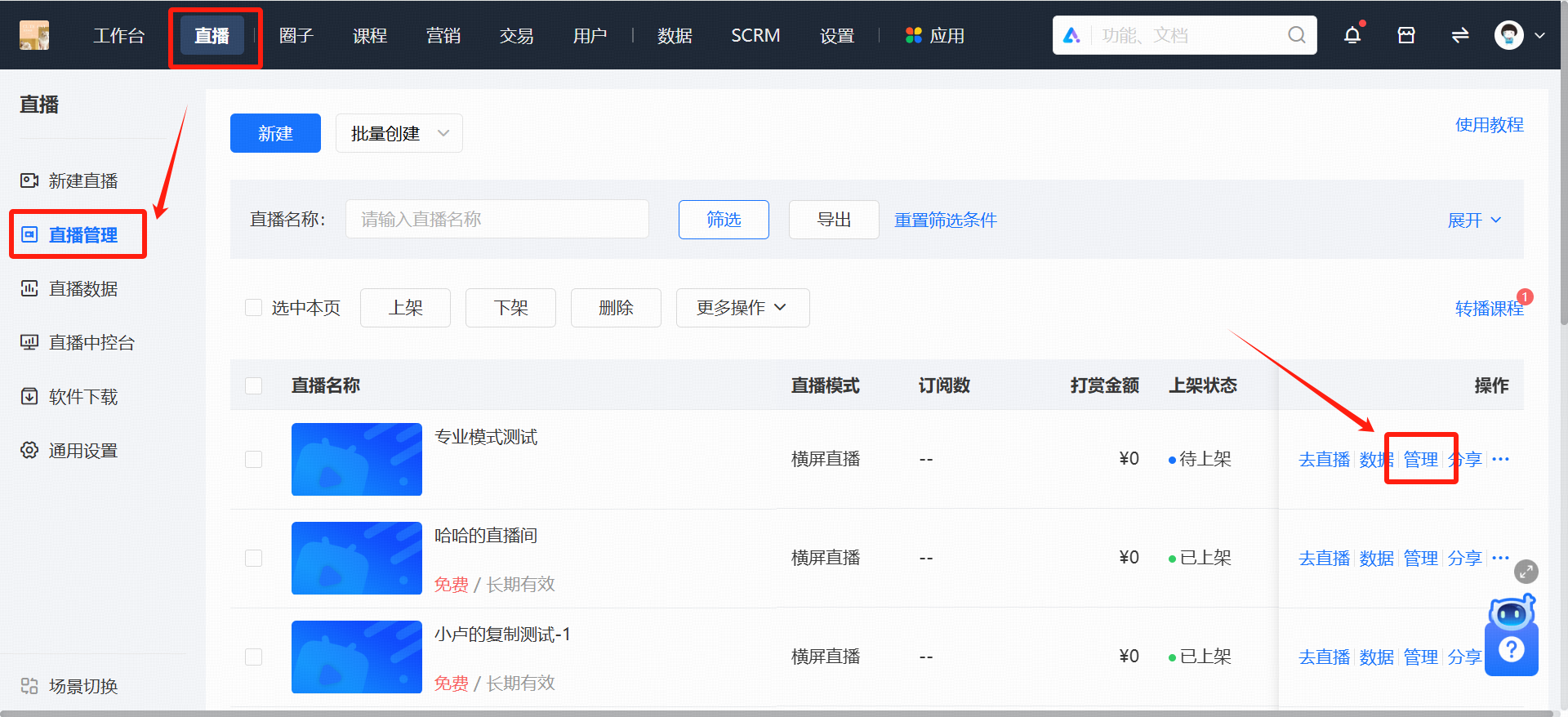
Task: Switch to the 课程 top menu
Action: click(369, 36)
